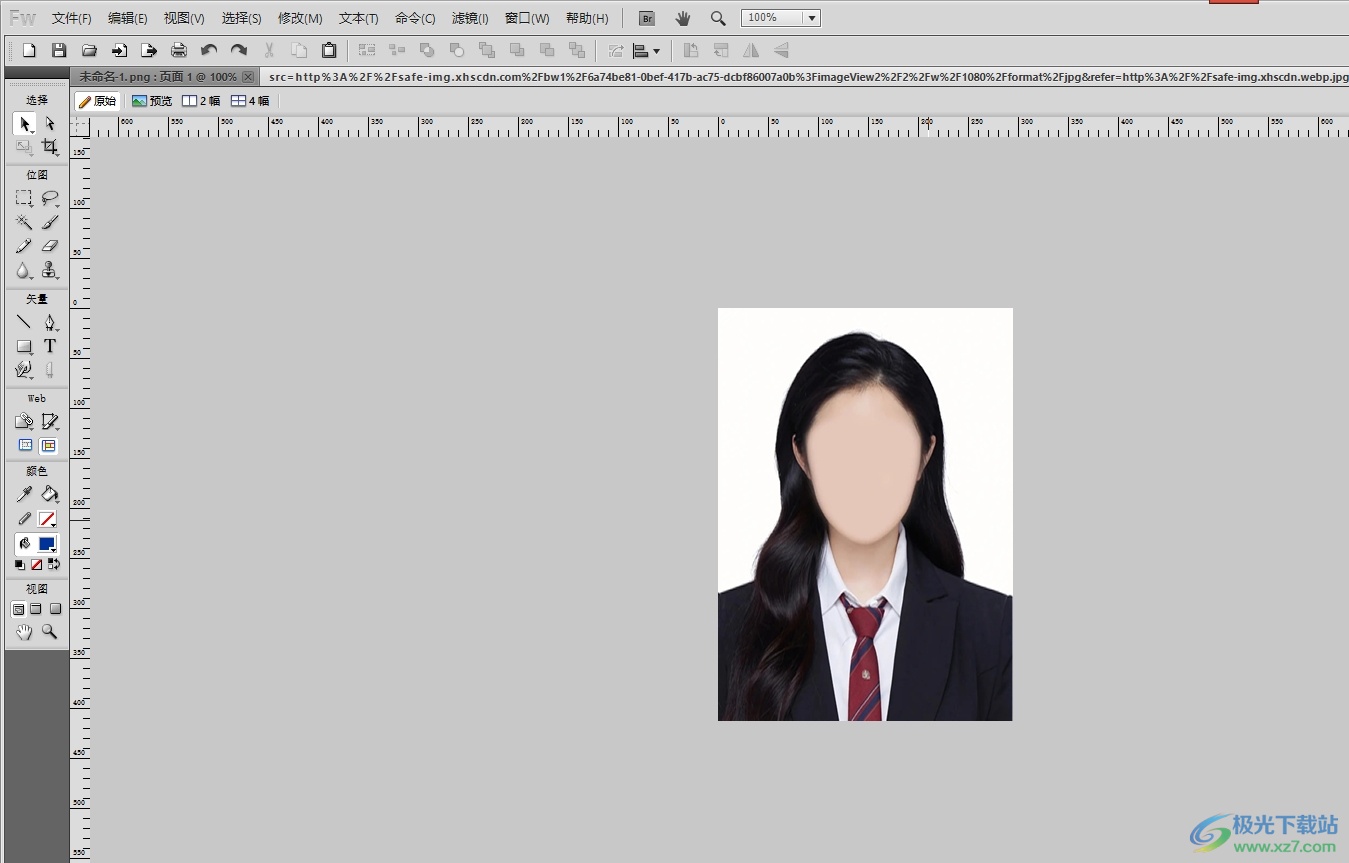
Task: Select the Eyedropper tool
Action: coord(25,494)
